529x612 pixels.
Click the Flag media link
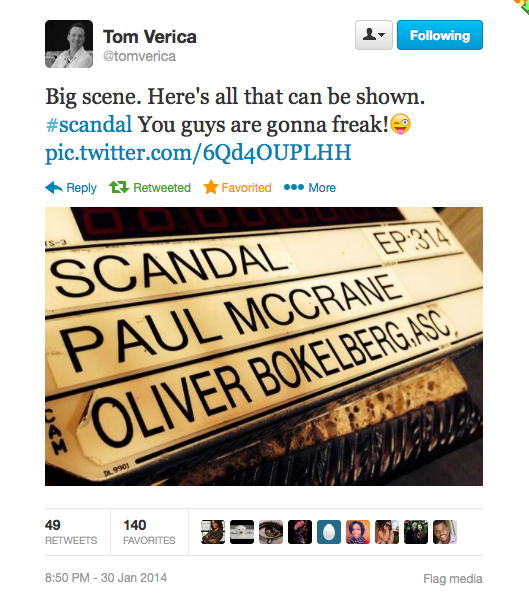pyautogui.click(x=452, y=578)
